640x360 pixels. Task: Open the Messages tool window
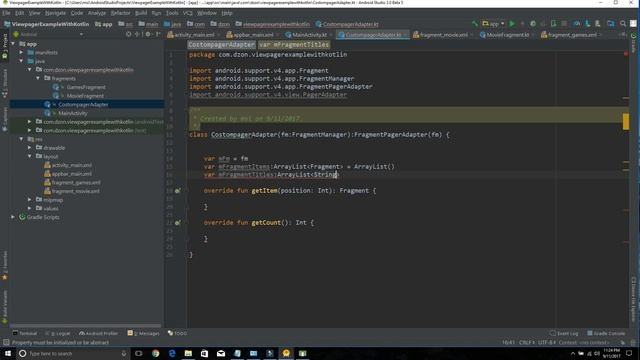pos(144,333)
